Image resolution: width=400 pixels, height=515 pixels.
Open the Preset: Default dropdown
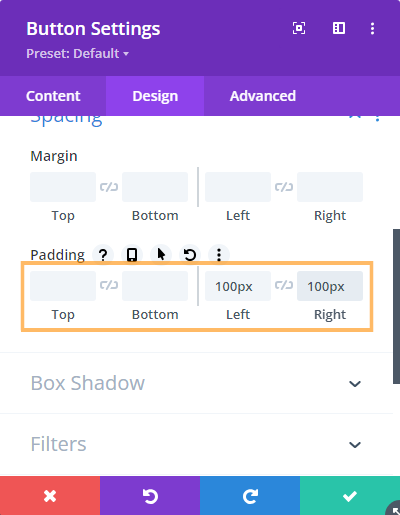pyautogui.click(x=77, y=53)
